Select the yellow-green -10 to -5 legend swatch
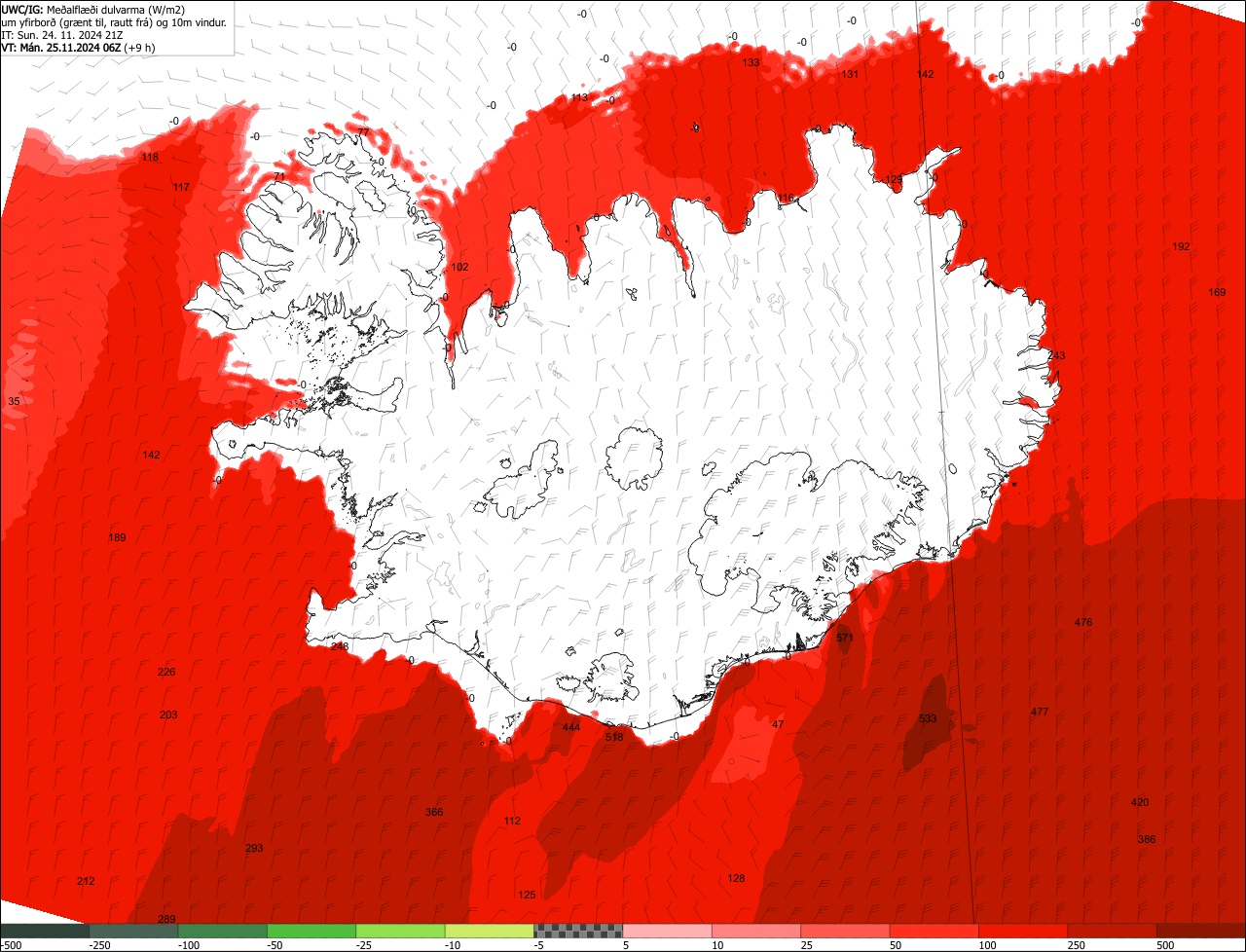This screenshot has height=952, width=1246. point(490,931)
